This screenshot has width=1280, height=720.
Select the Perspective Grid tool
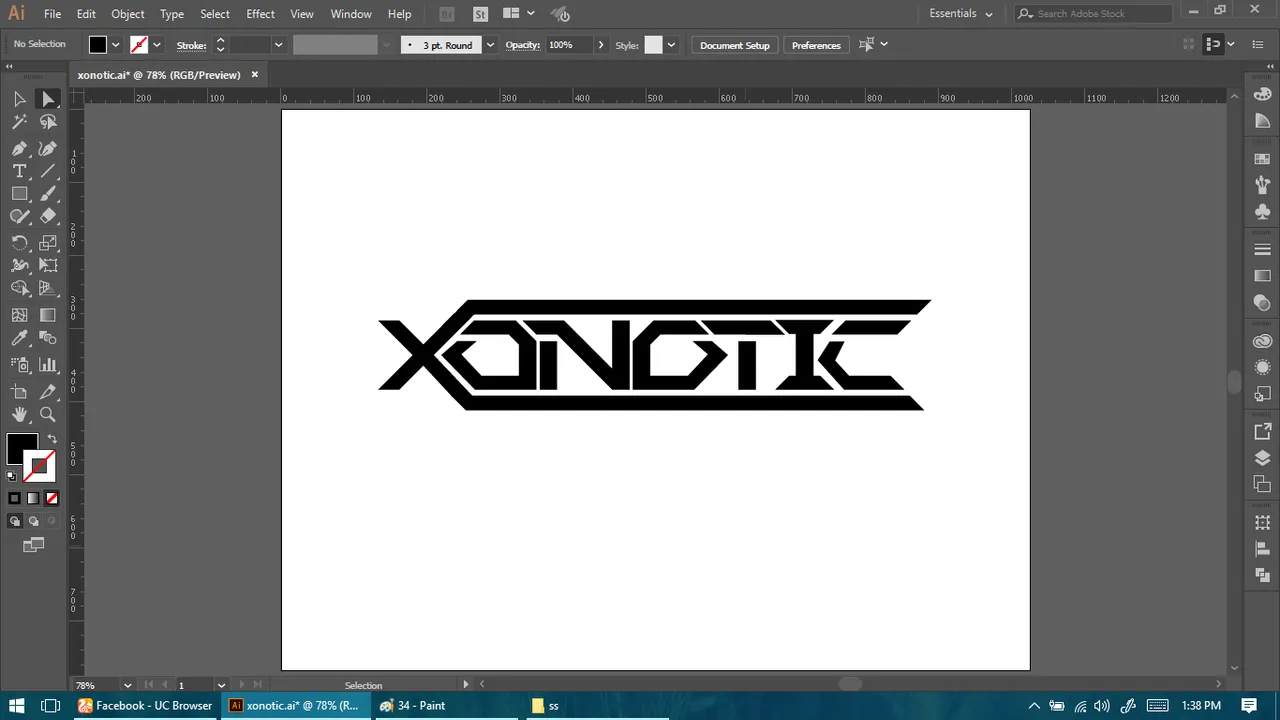[x=48, y=289]
